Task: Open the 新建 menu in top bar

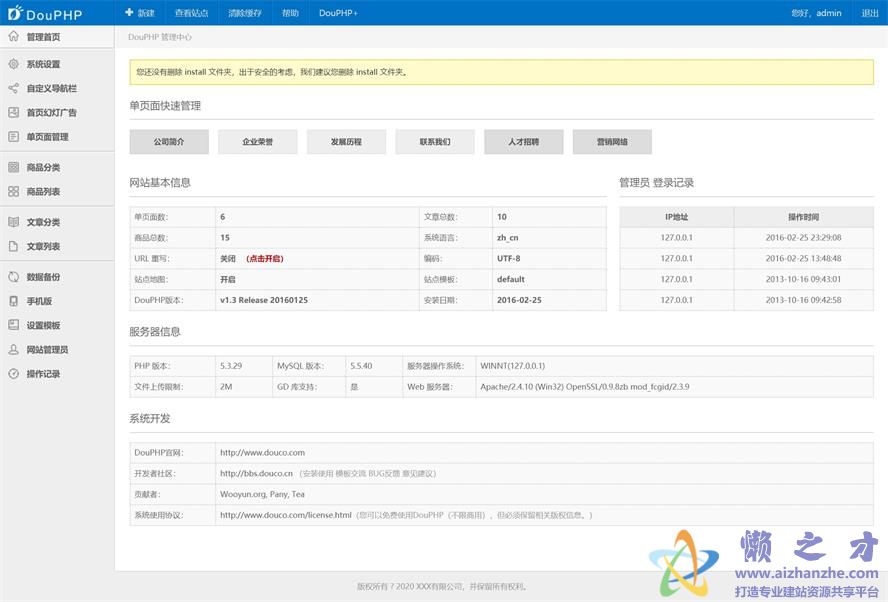Action: click(140, 13)
